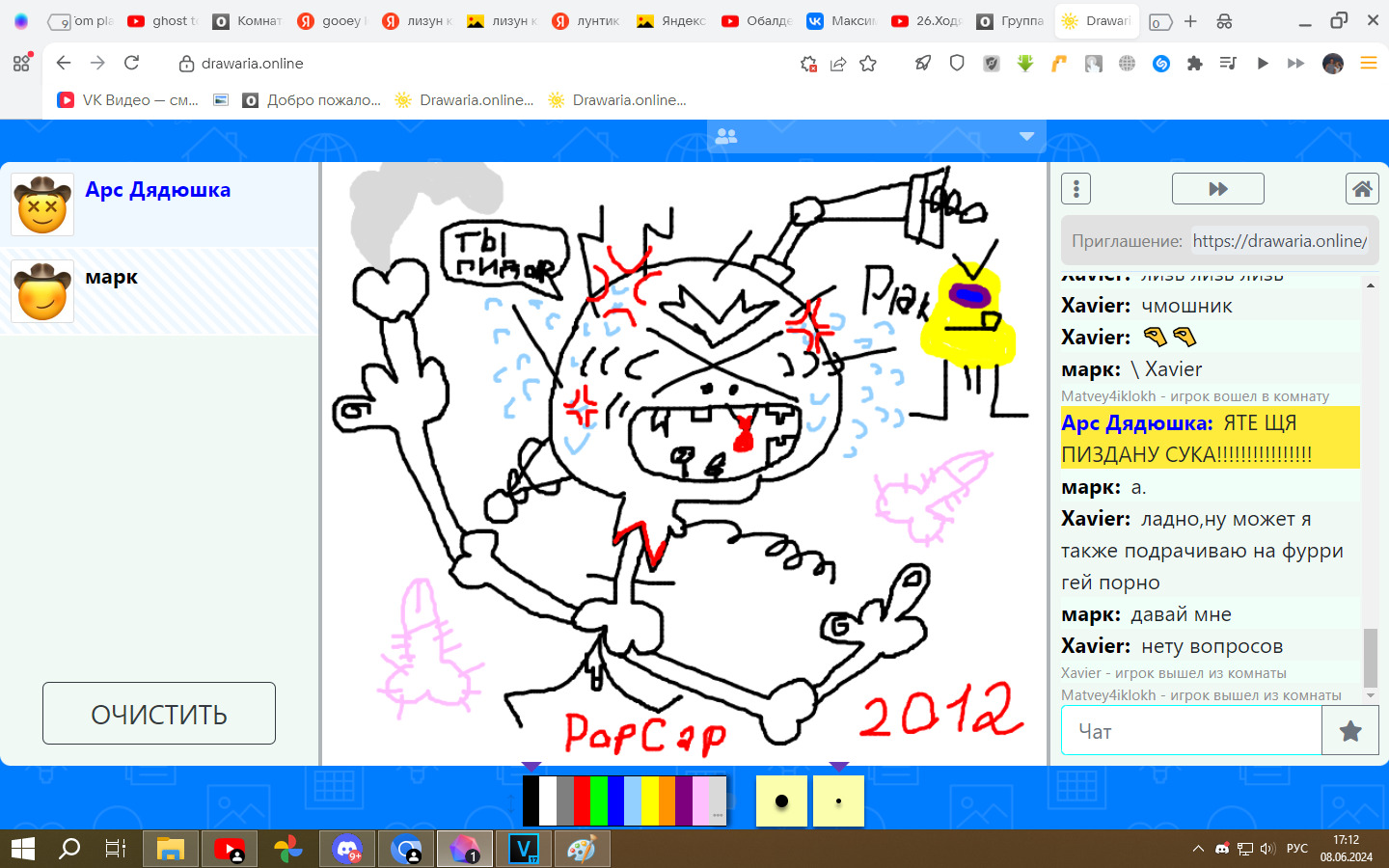Select the large brush size

[x=781, y=800]
